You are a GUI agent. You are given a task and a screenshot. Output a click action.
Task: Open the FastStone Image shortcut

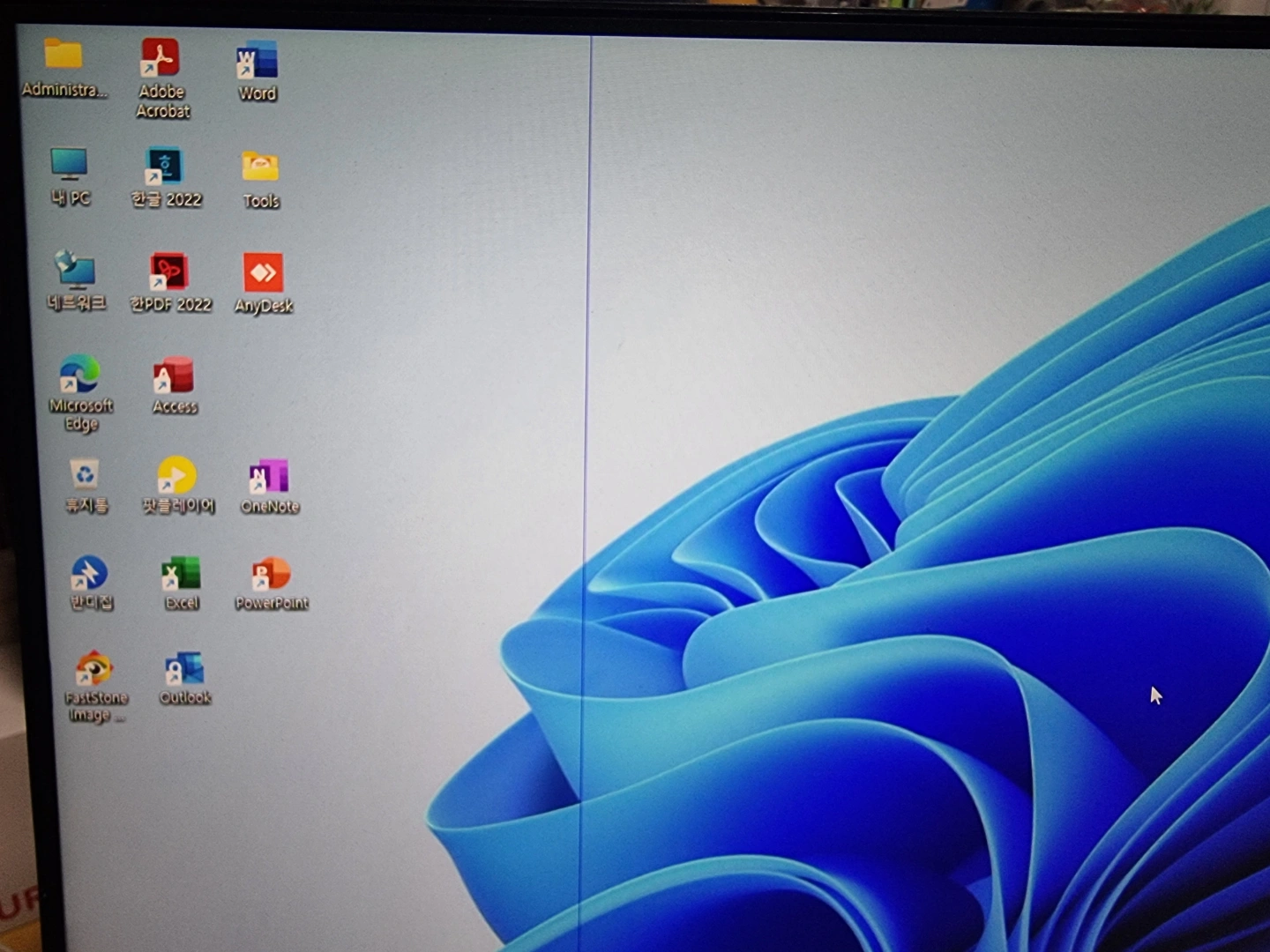[93, 669]
